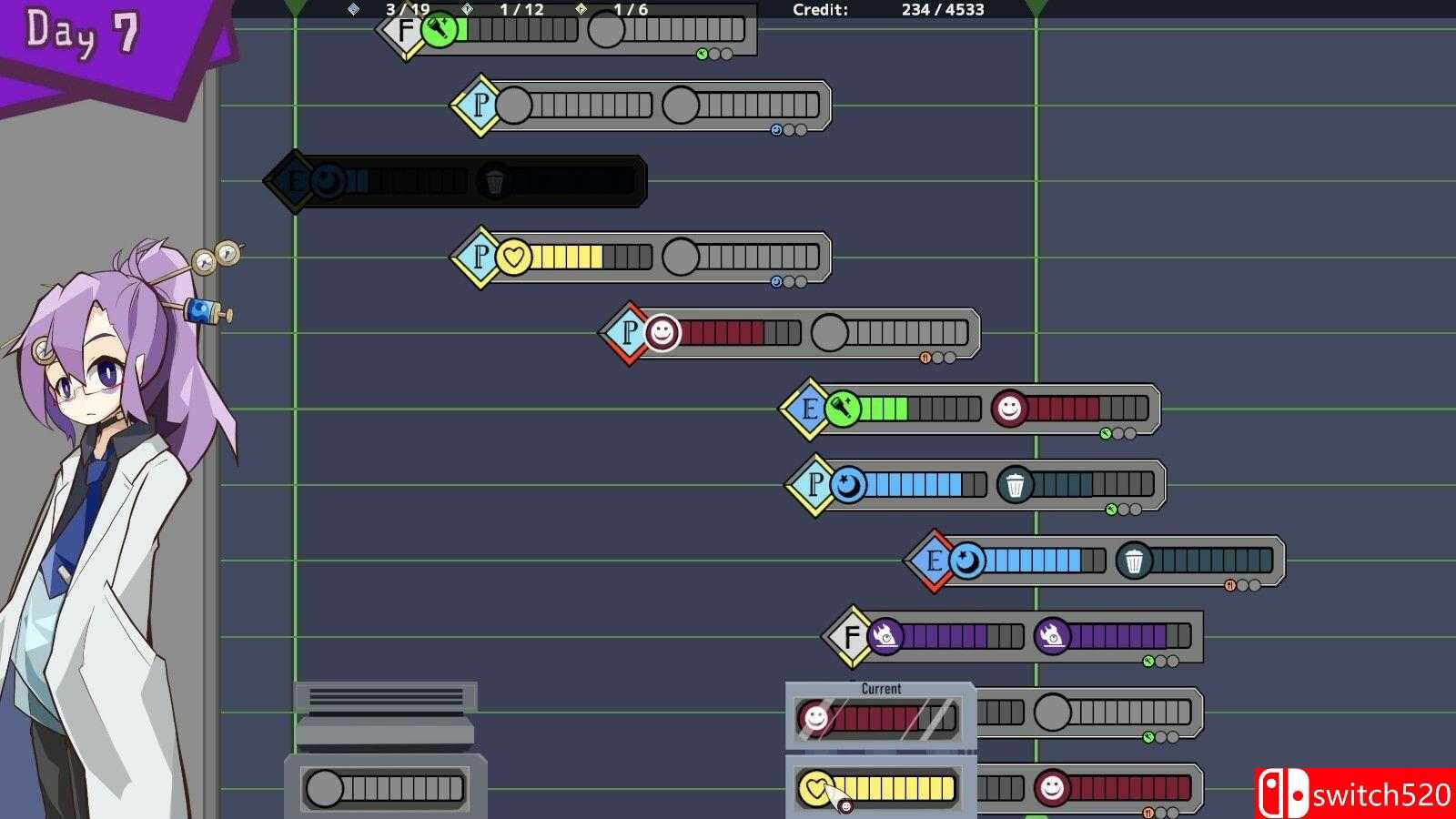Click the 1 / 12 counter
The width and height of the screenshot is (1456, 819).
coord(521,10)
